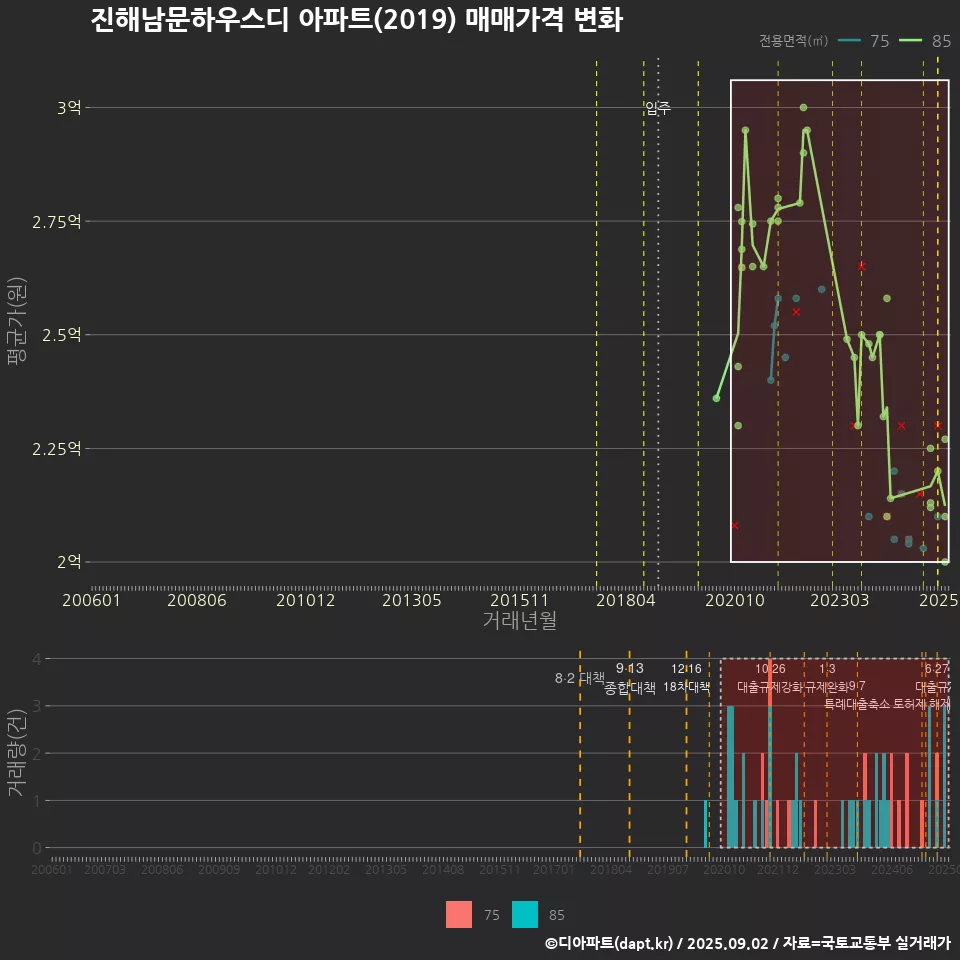Image resolution: width=960 pixels, height=960 pixels.
Task: Select 201408 on the volume chart axis
Action: click(443, 869)
